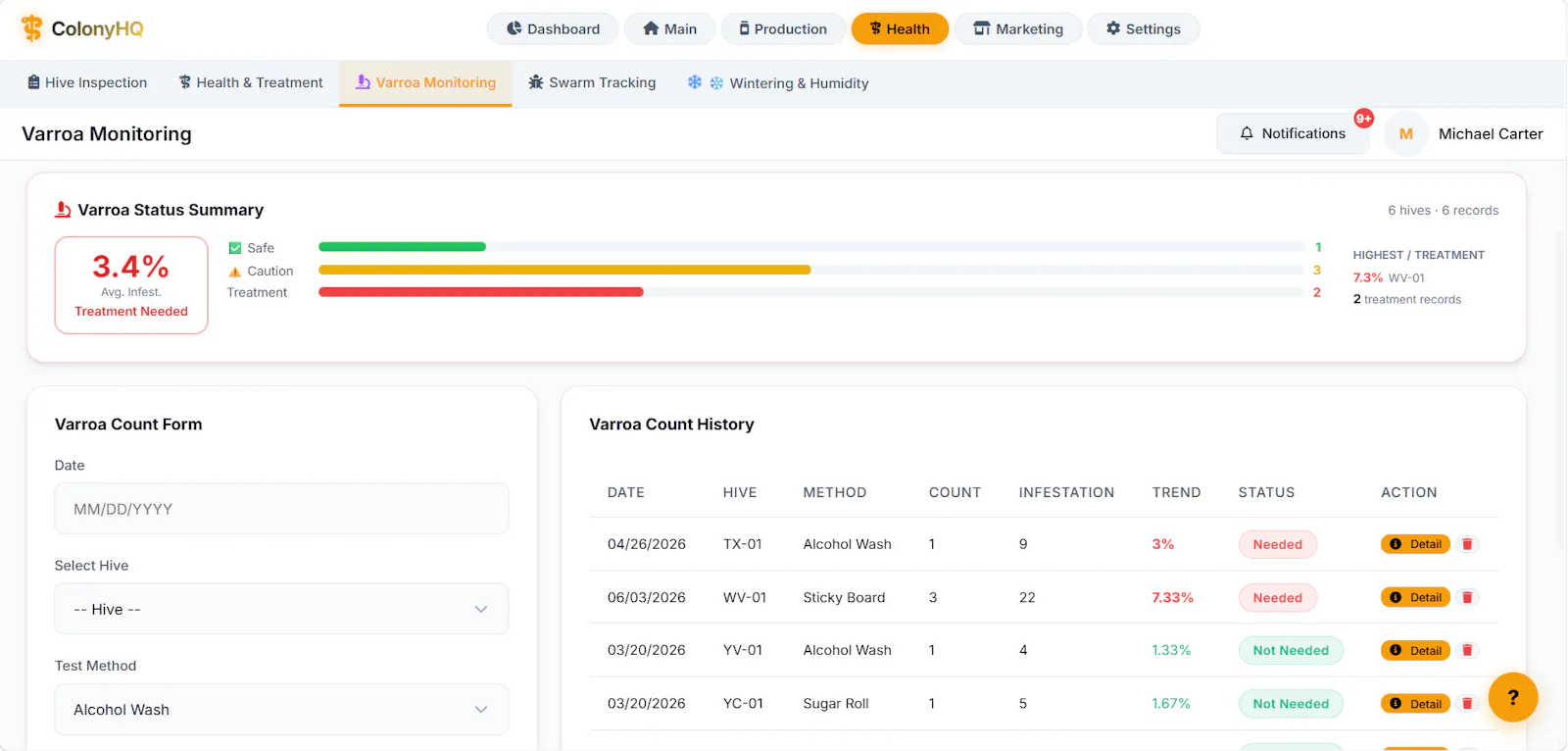Click the Caution warning triangle icon
The image size is (1568, 751).
[235, 272]
